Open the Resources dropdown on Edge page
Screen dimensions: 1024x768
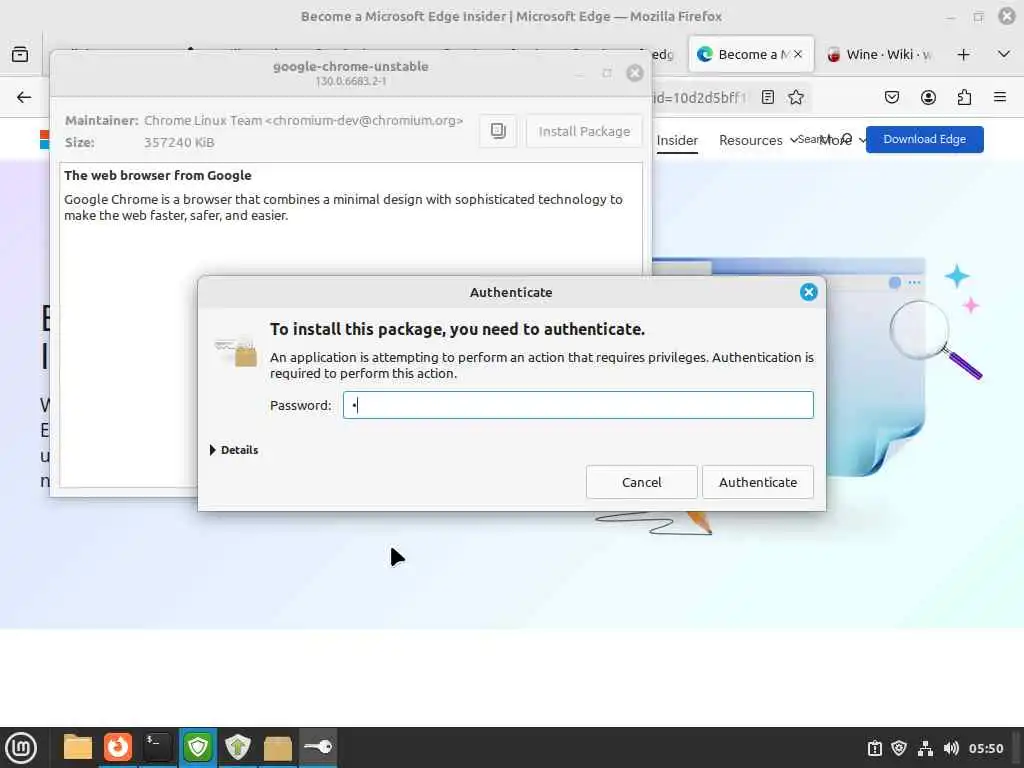click(758, 140)
